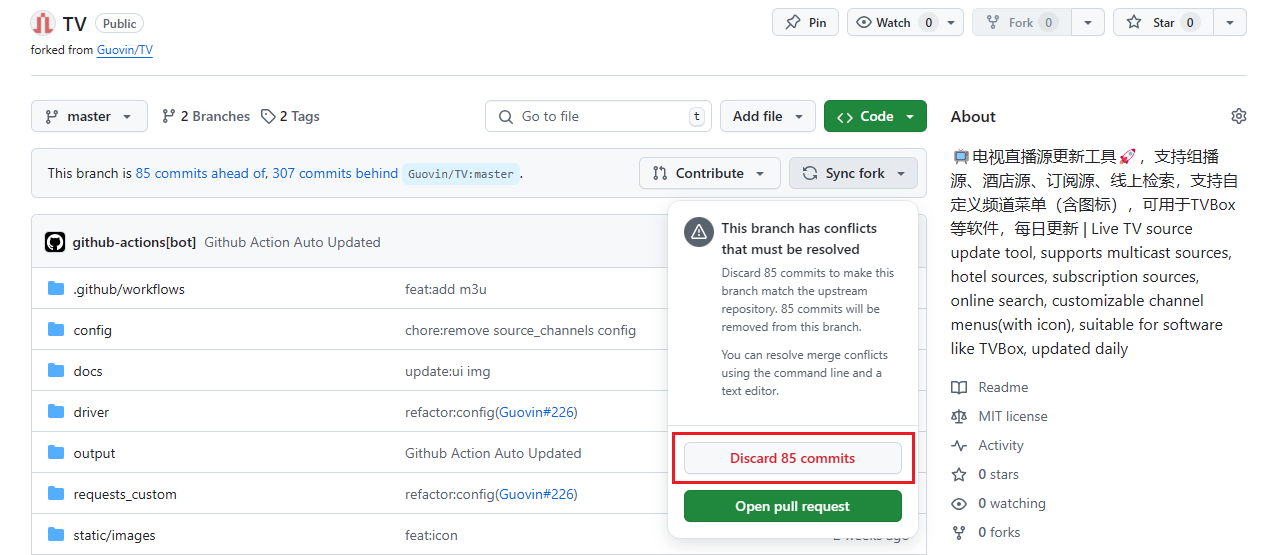
Task: View the 2 Branches link
Action: coord(206,116)
